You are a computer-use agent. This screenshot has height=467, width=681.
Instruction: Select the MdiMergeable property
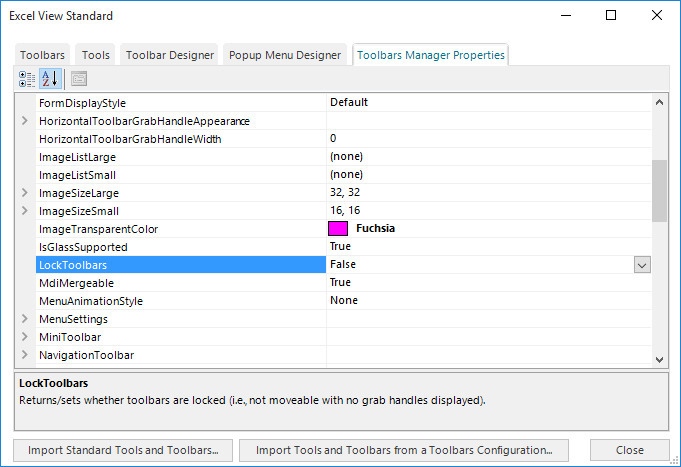point(76,283)
